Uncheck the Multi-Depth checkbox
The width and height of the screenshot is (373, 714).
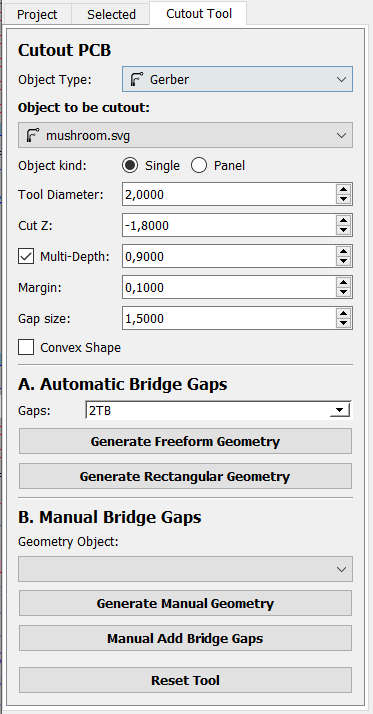pyautogui.click(x=26, y=256)
